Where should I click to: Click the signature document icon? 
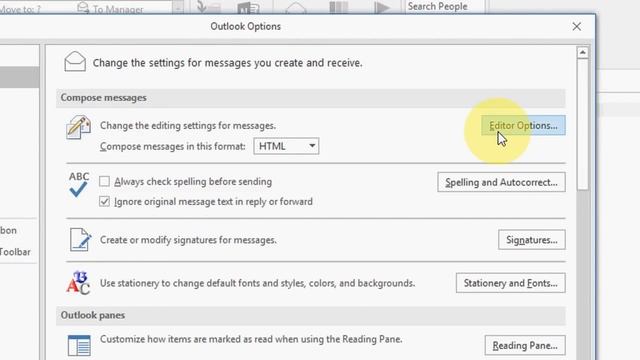pyautogui.click(x=80, y=239)
